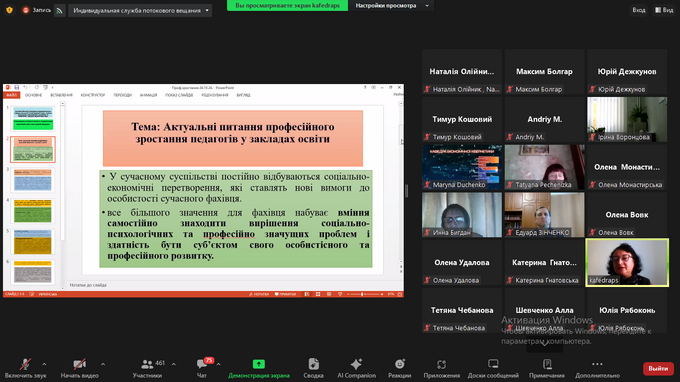Open Настройки просмотра view options dropdown
Screen dimensions: 680x382
point(392,6)
